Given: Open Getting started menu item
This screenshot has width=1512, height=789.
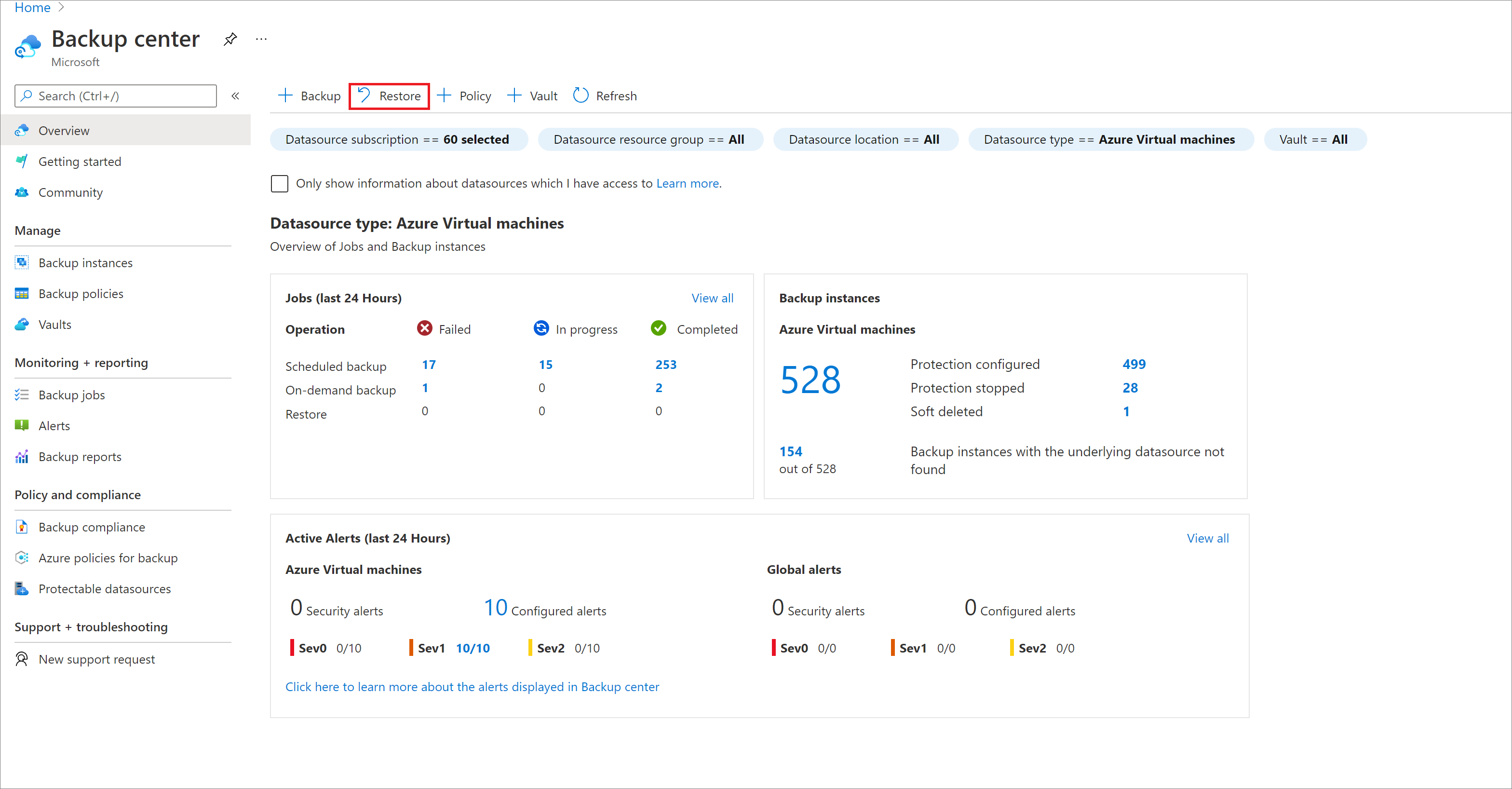Looking at the screenshot, I should click(80, 161).
